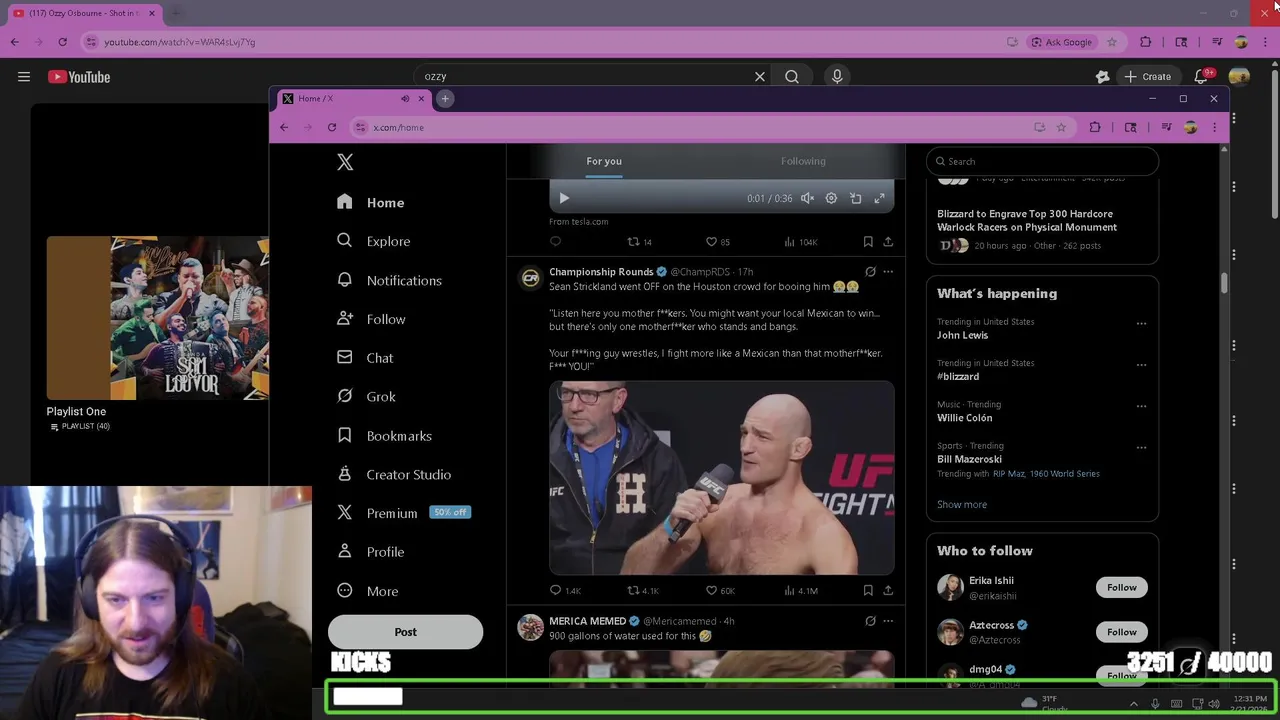This screenshot has height=720, width=1280.
Task: Follow Erika Ishii
Action: pos(1122,587)
